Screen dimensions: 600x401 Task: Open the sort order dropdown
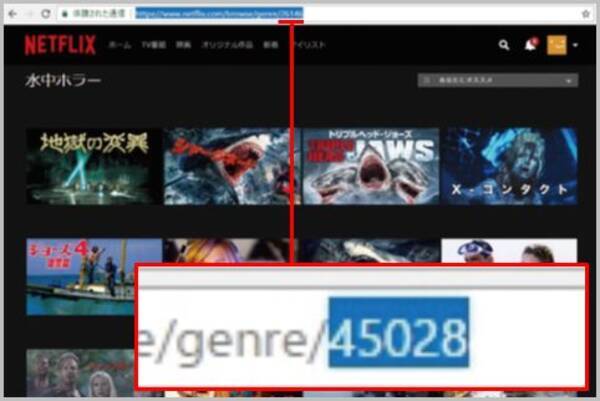coord(498,80)
